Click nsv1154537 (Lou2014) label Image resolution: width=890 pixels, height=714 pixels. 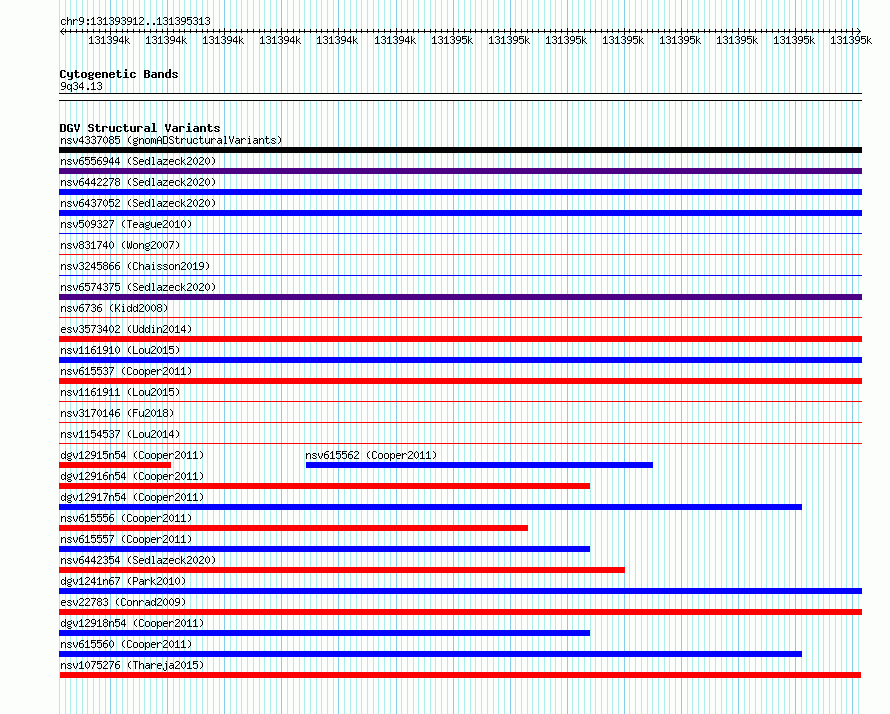pyautogui.click(x=120, y=434)
